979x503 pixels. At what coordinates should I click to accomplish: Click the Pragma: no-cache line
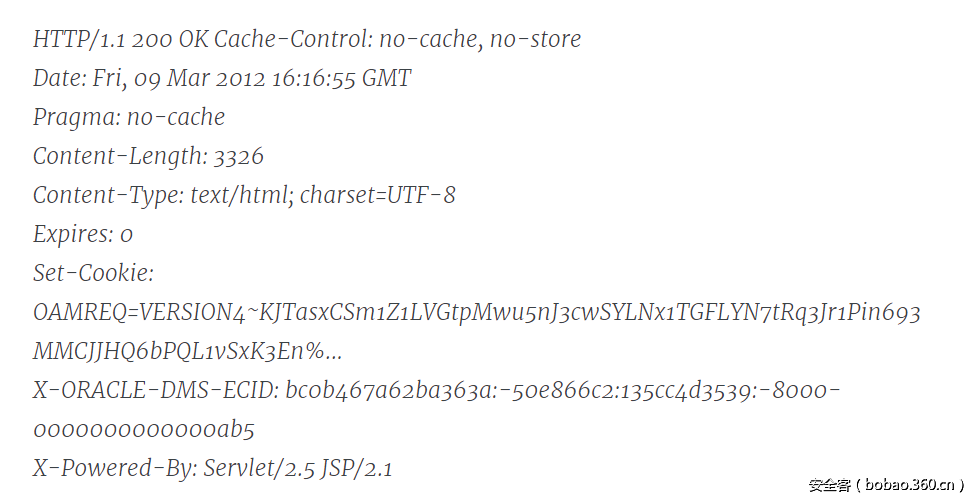tap(129, 118)
